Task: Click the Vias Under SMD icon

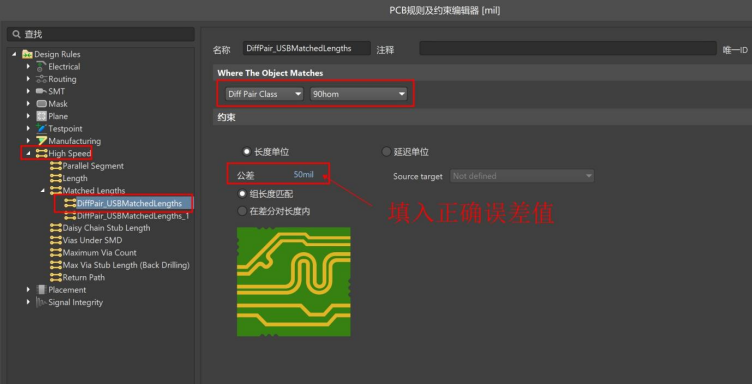Action: pos(56,240)
